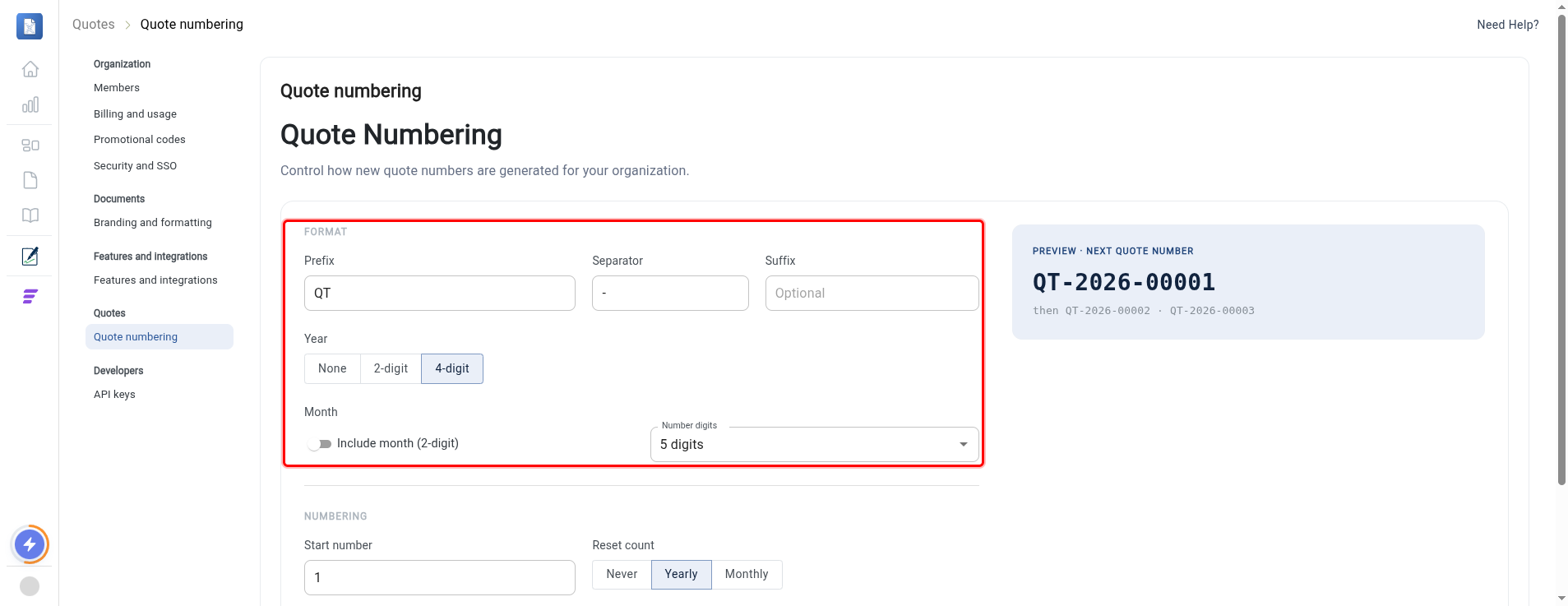1568x606 pixels.
Task: Click the lightning bolt quick action button
Action: 30,544
